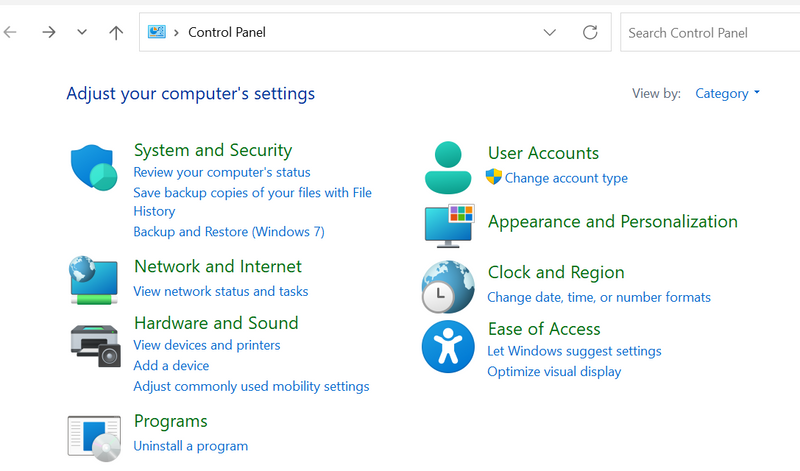Go up one folder level

(x=116, y=32)
